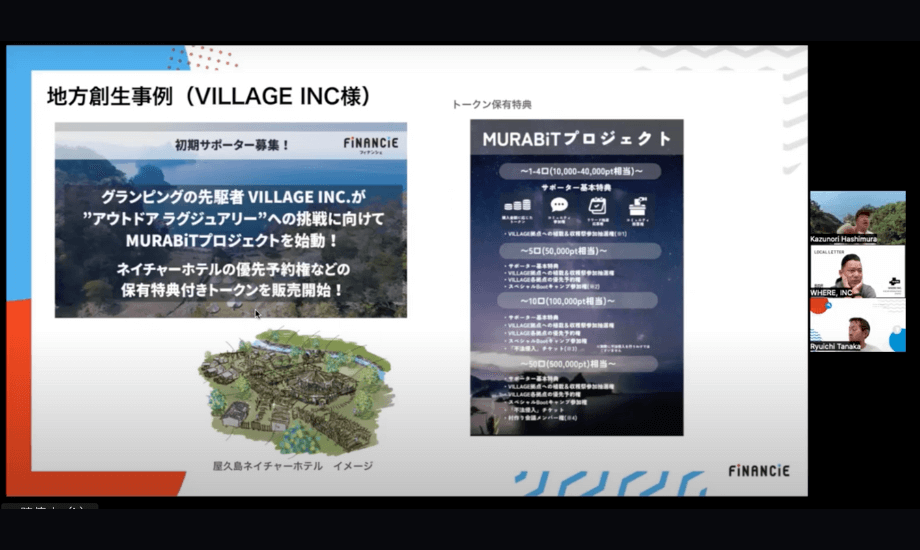This screenshot has height=550, width=920.
Task: Click the line グランピングの先駆者 VILLAGE INC.が
Action: pos(233,197)
